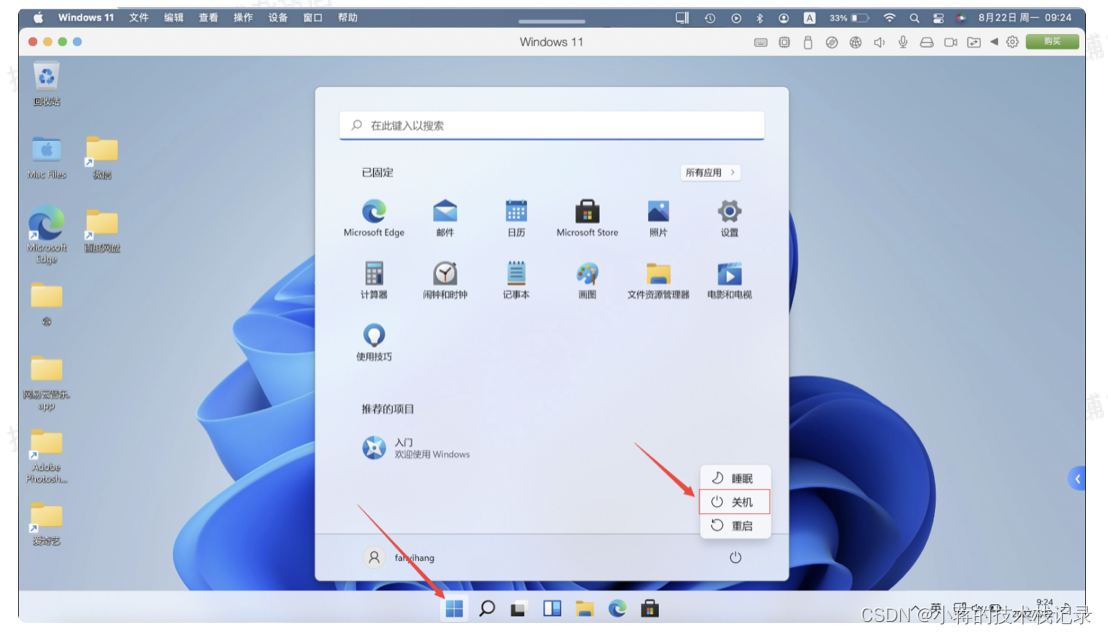1108x634 pixels.
Task: Select the Microsoft Edge desktop shortcut
Action: tap(47, 235)
